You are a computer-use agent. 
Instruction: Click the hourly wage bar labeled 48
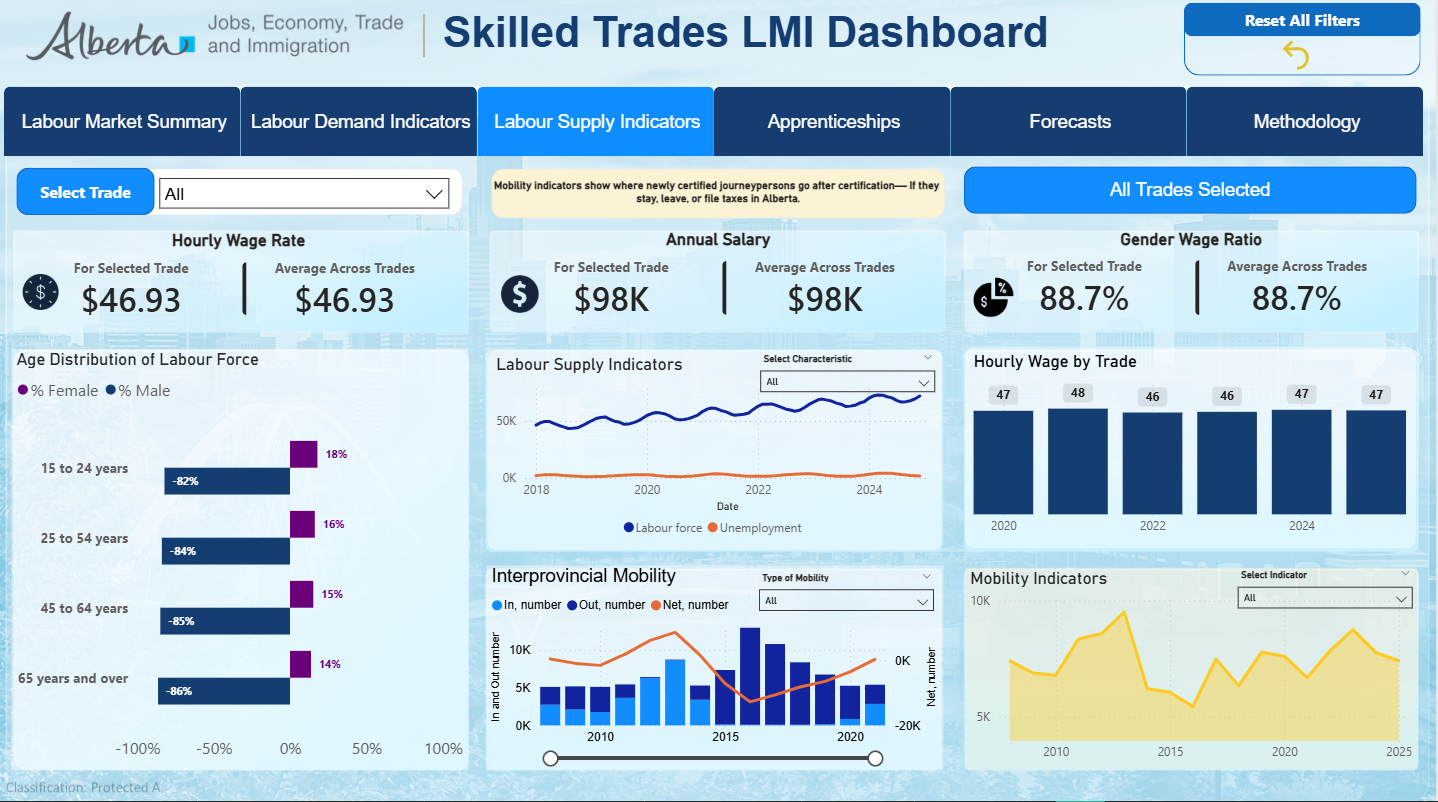(1078, 461)
